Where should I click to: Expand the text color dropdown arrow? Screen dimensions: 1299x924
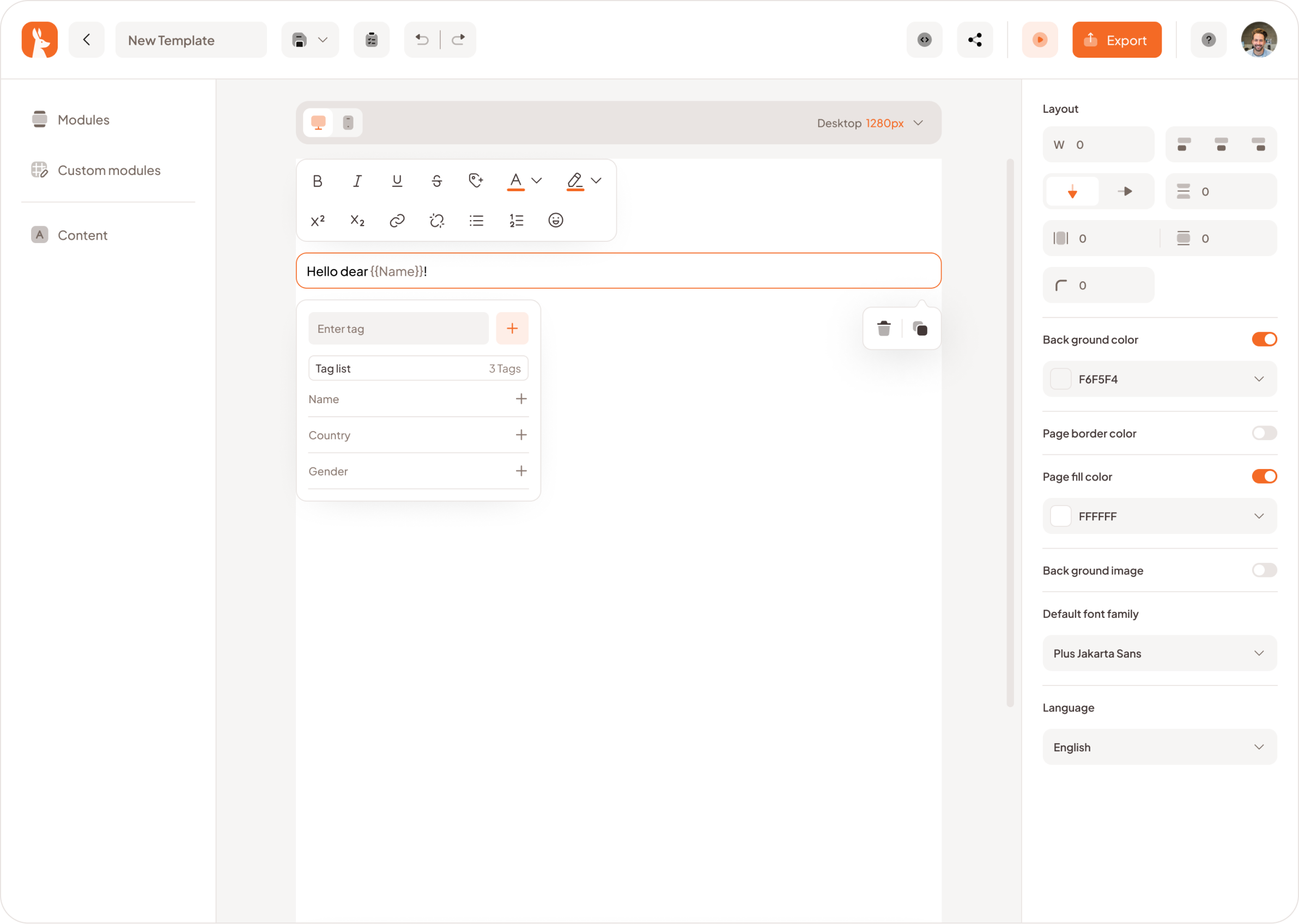pyautogui.click(x=537, y=181)
